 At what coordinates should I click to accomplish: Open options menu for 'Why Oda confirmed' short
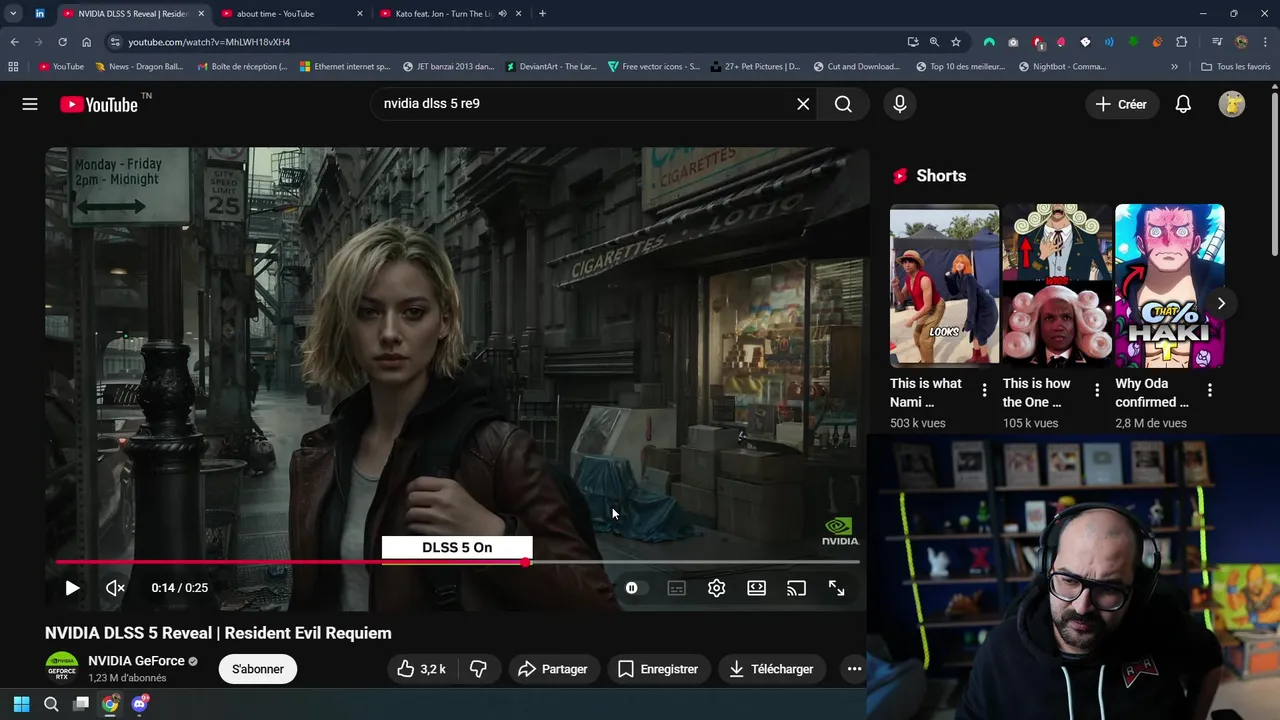[1210, 390]
